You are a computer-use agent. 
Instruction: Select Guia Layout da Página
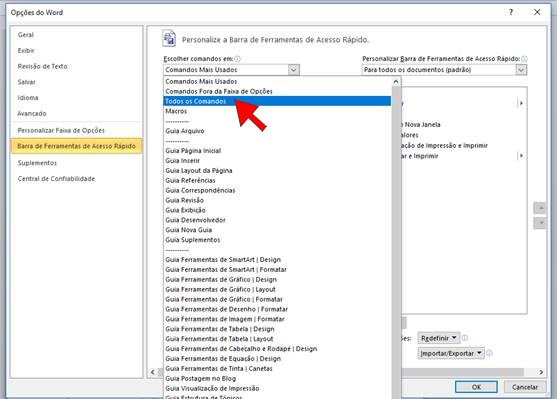point(277,171)
